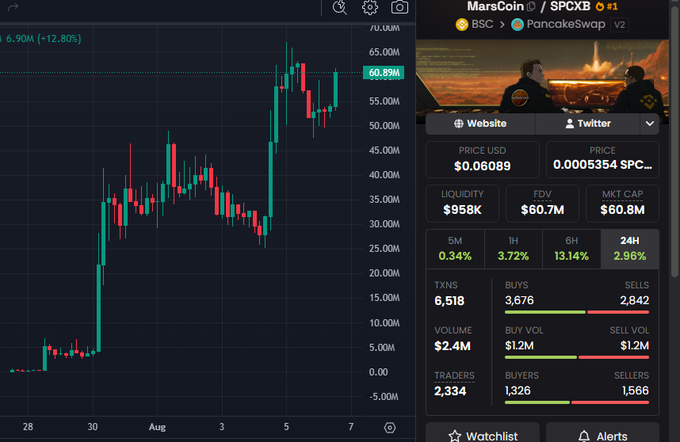
Task: Click the MarsCoin token name
Action: pos(495,7)
